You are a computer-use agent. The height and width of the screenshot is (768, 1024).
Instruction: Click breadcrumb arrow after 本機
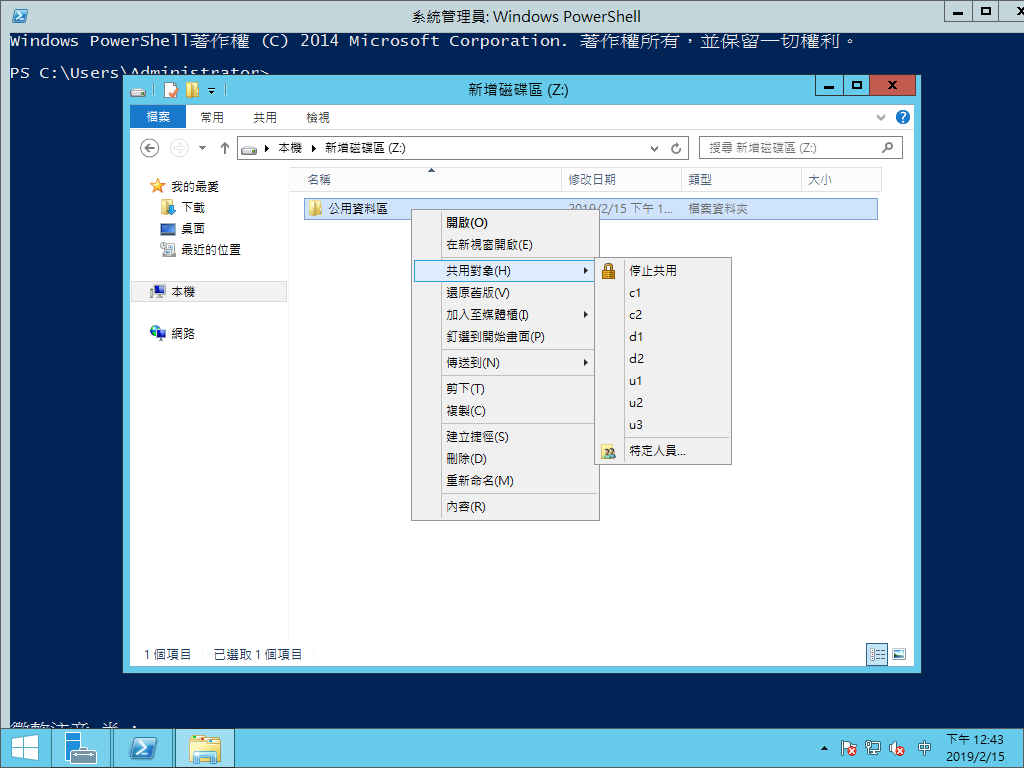coord(313,148)
